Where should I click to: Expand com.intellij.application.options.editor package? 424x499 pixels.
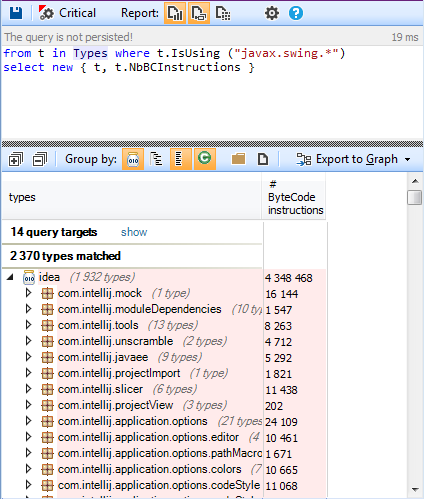(28, 437)
